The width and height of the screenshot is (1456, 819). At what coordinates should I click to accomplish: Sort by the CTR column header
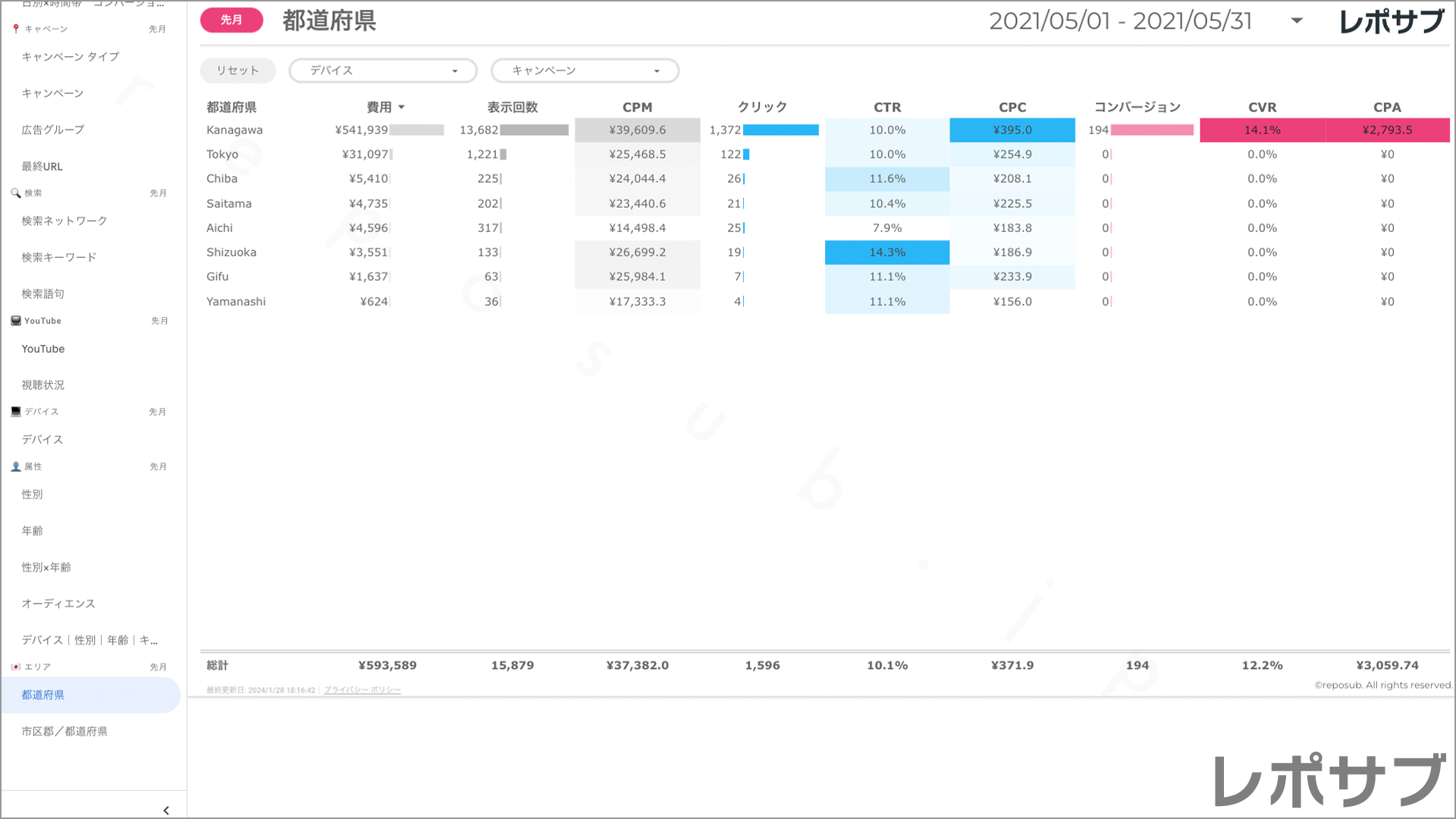[886, 108]
